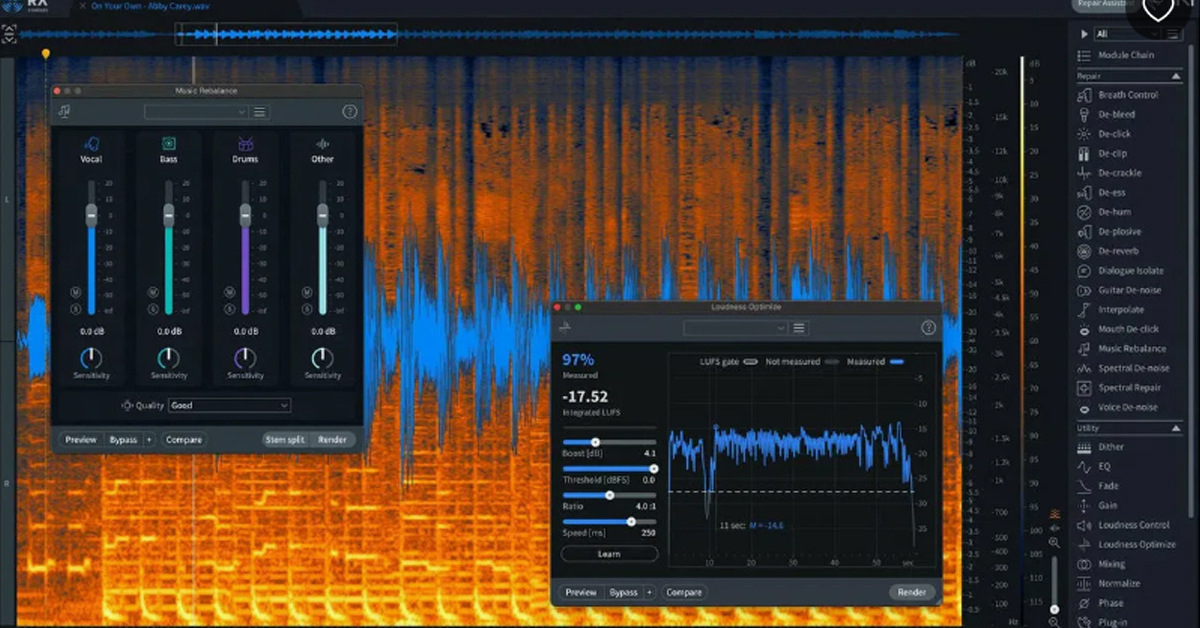
Task: Click the Learn button
Action: coord(609,554)
